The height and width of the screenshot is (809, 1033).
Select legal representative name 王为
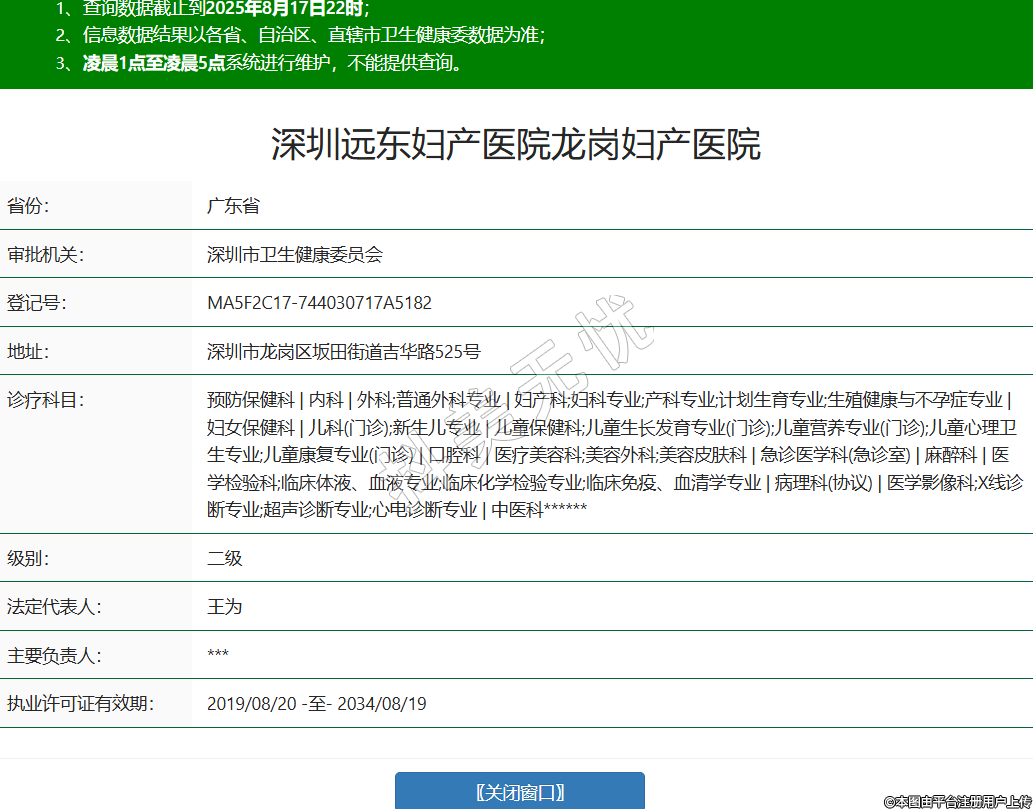click(x=224, y=606)
